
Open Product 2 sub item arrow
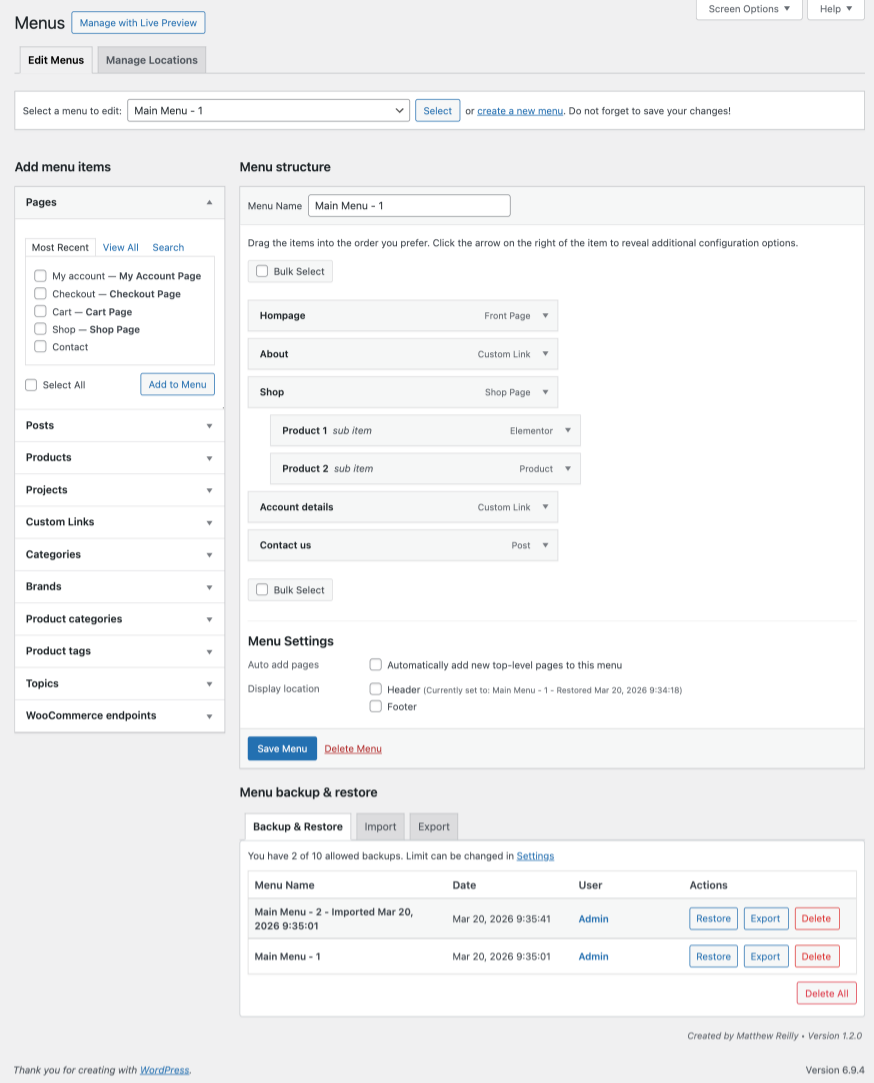point(567,469)
